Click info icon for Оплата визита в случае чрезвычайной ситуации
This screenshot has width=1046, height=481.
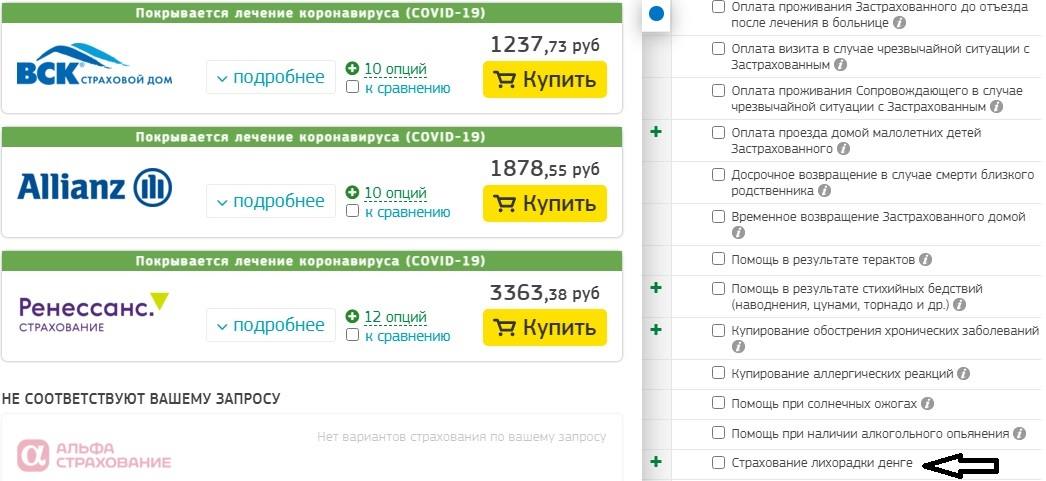[841, 65]
